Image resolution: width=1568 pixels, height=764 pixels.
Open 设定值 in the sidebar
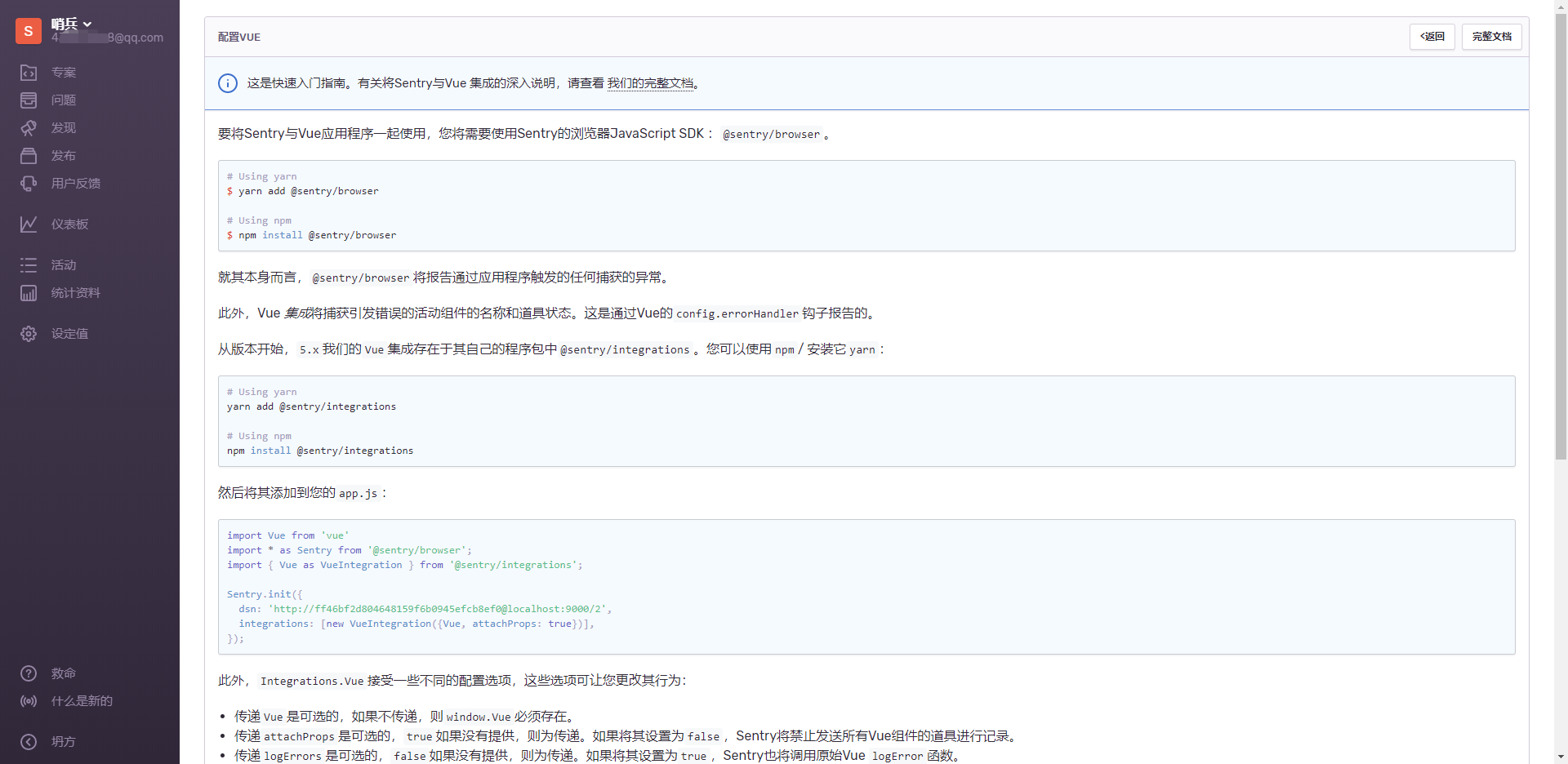[70, 334]
